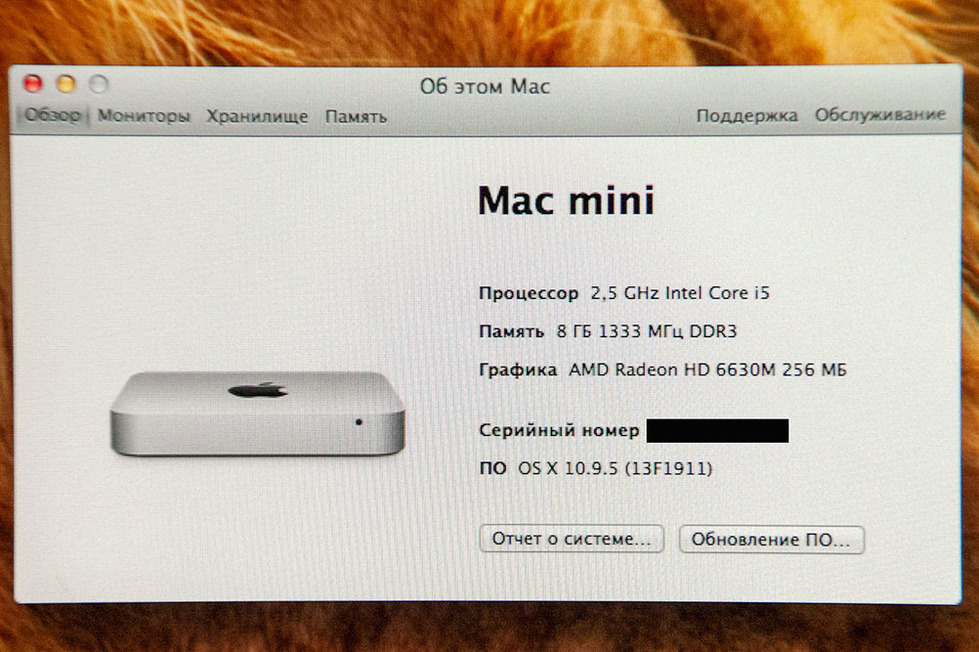Viewport: 979px width, 652px height.
Task: Click the AMD Radeon HD 6630M text
Action: pyautogui.click(x=672, y=370)
